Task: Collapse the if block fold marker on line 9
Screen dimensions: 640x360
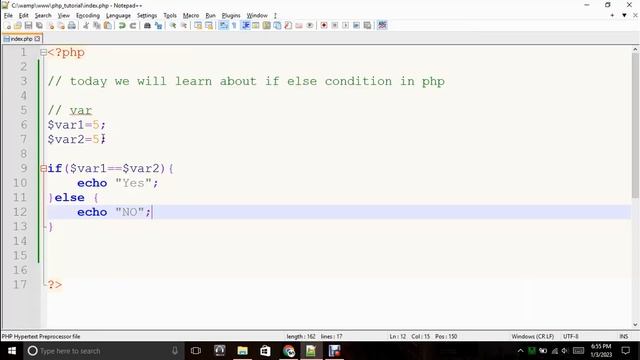Action: coord(43,168)
